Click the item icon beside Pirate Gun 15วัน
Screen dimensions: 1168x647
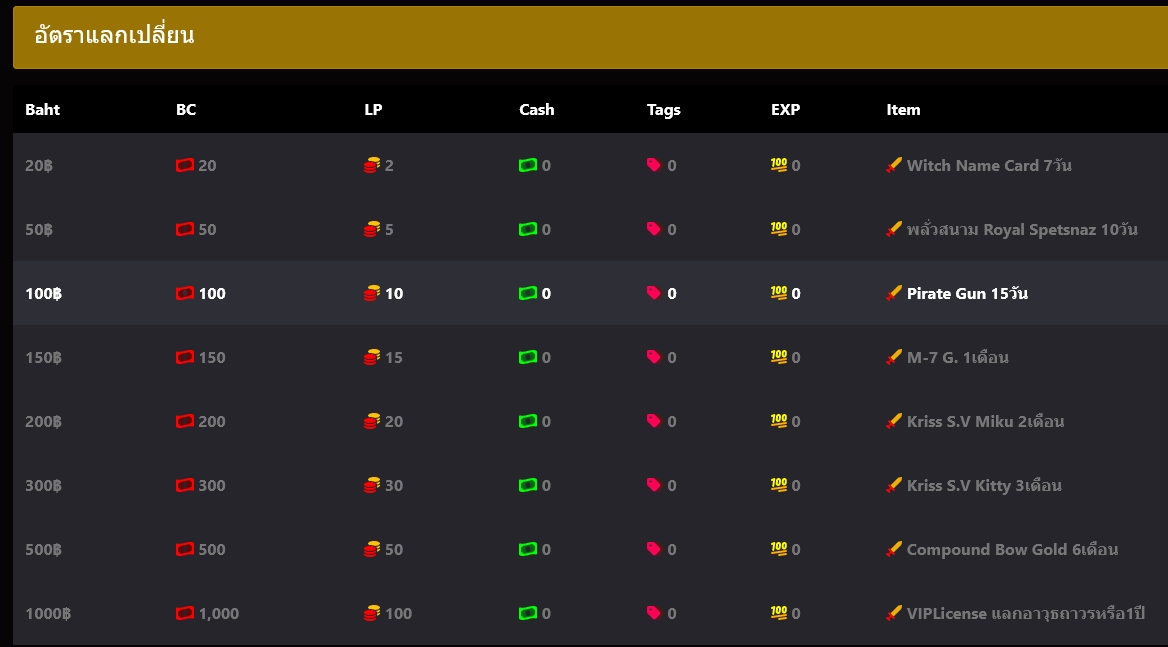(x=894, y=293)
